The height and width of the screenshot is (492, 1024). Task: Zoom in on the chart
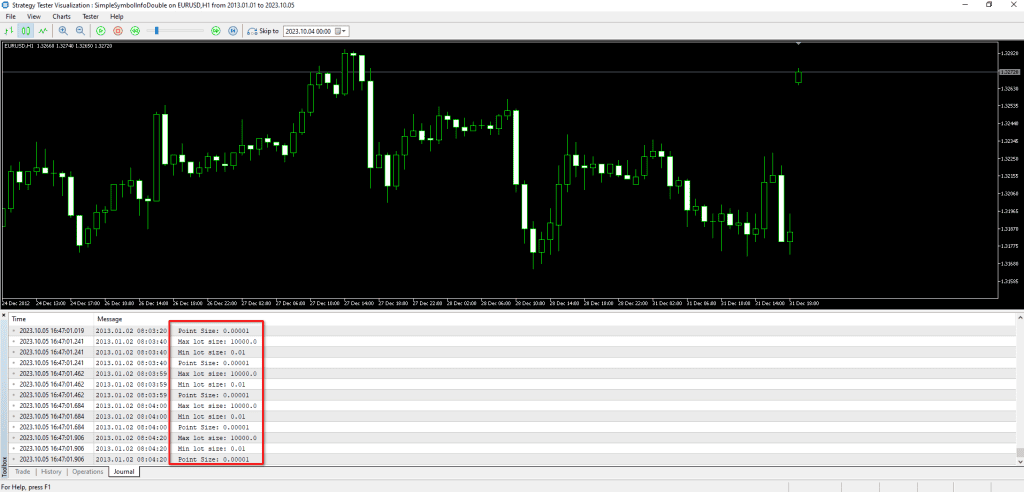63,30
